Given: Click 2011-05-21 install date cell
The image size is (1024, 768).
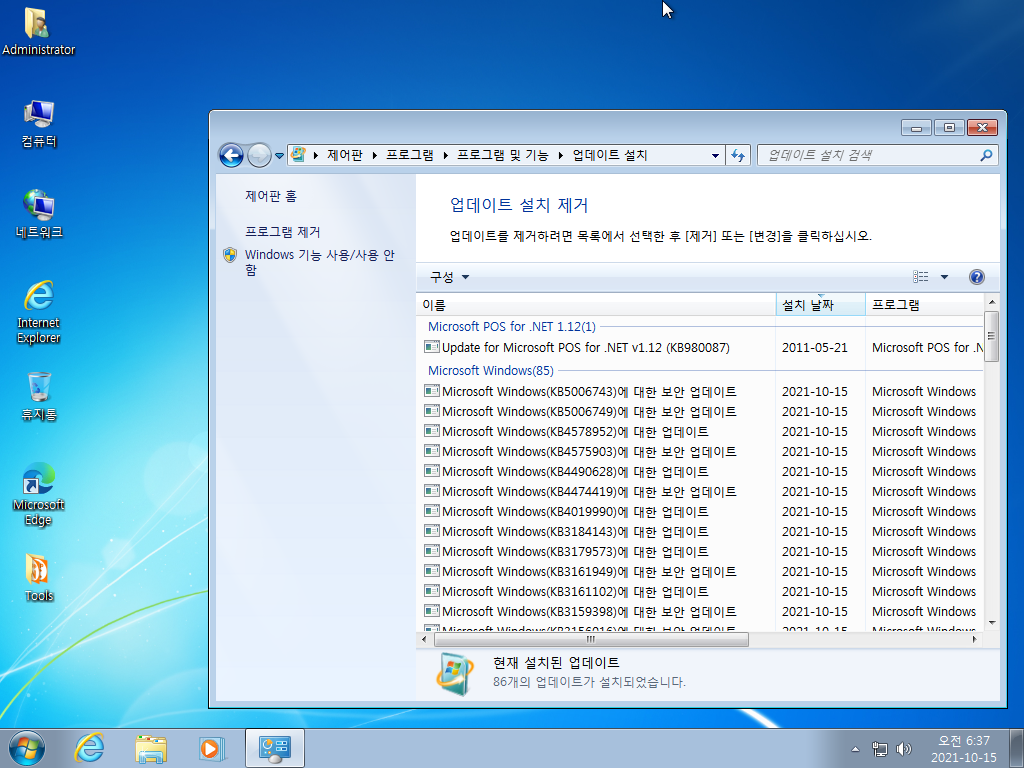Looking at the screenshot, I should (814, 347).
